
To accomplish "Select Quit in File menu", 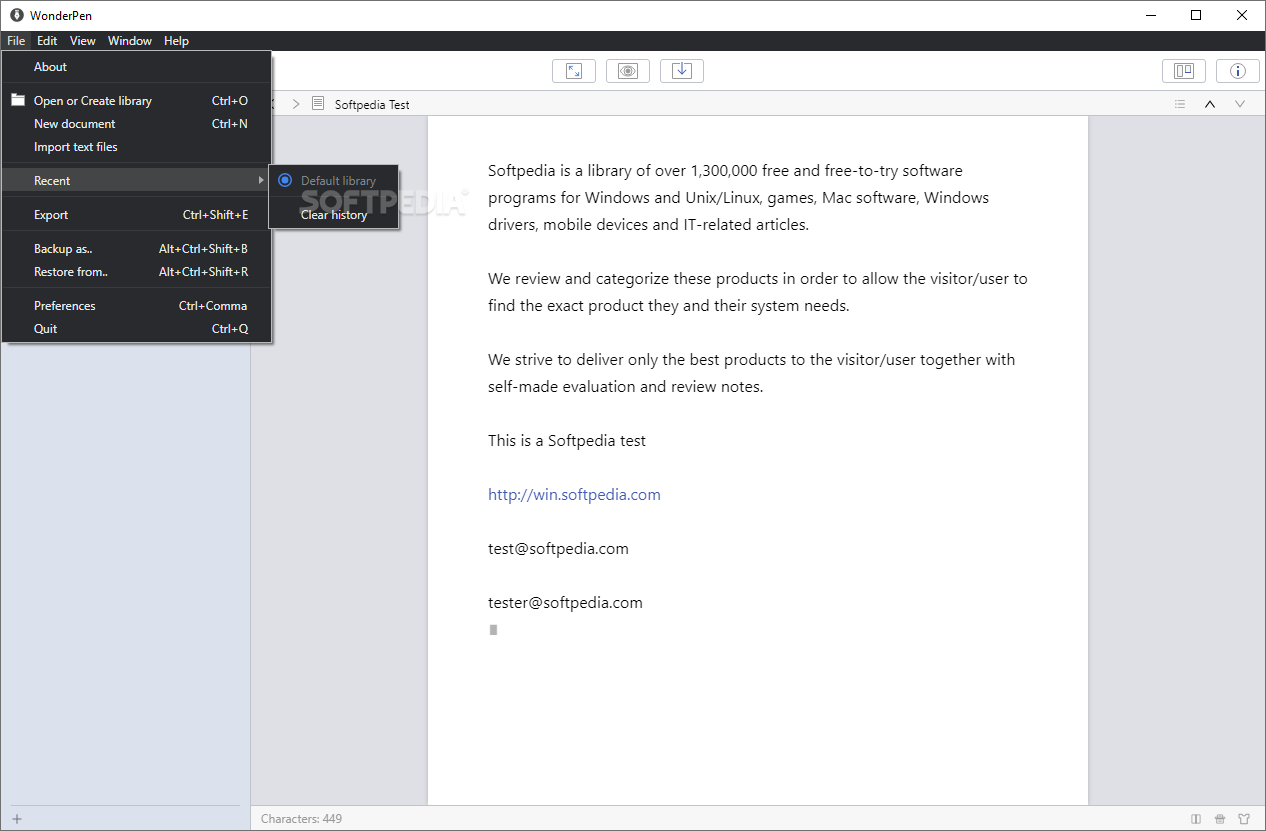I will [x=137, y=329].
